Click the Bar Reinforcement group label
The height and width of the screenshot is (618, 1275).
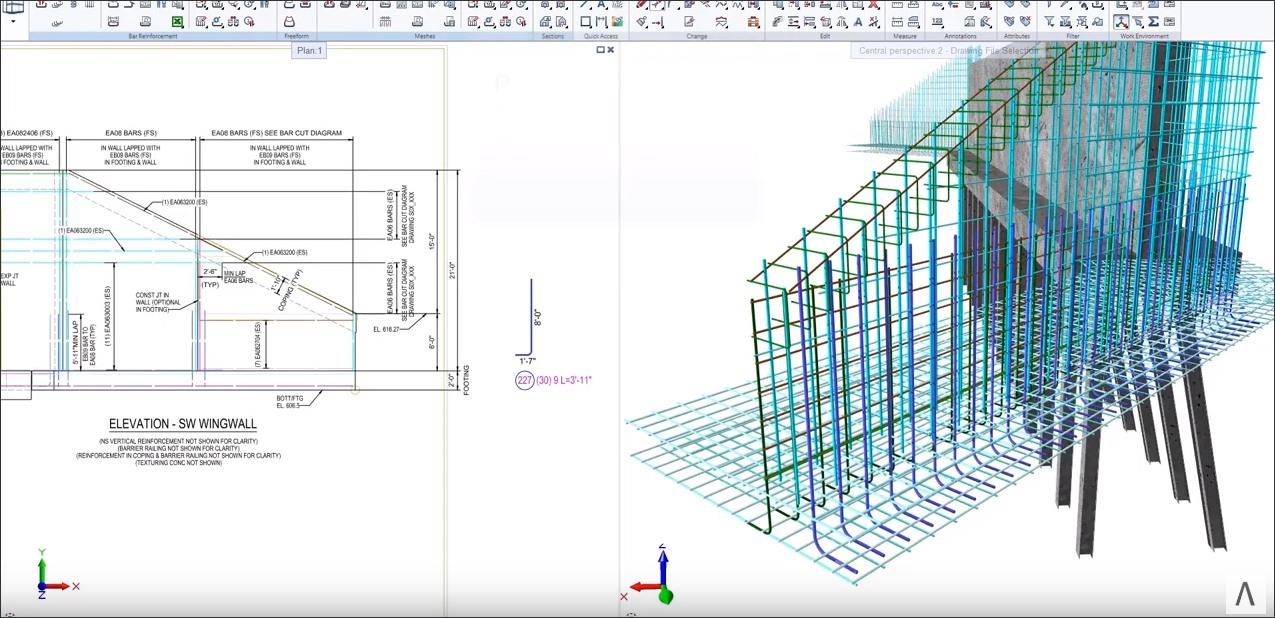coord(153,36)
